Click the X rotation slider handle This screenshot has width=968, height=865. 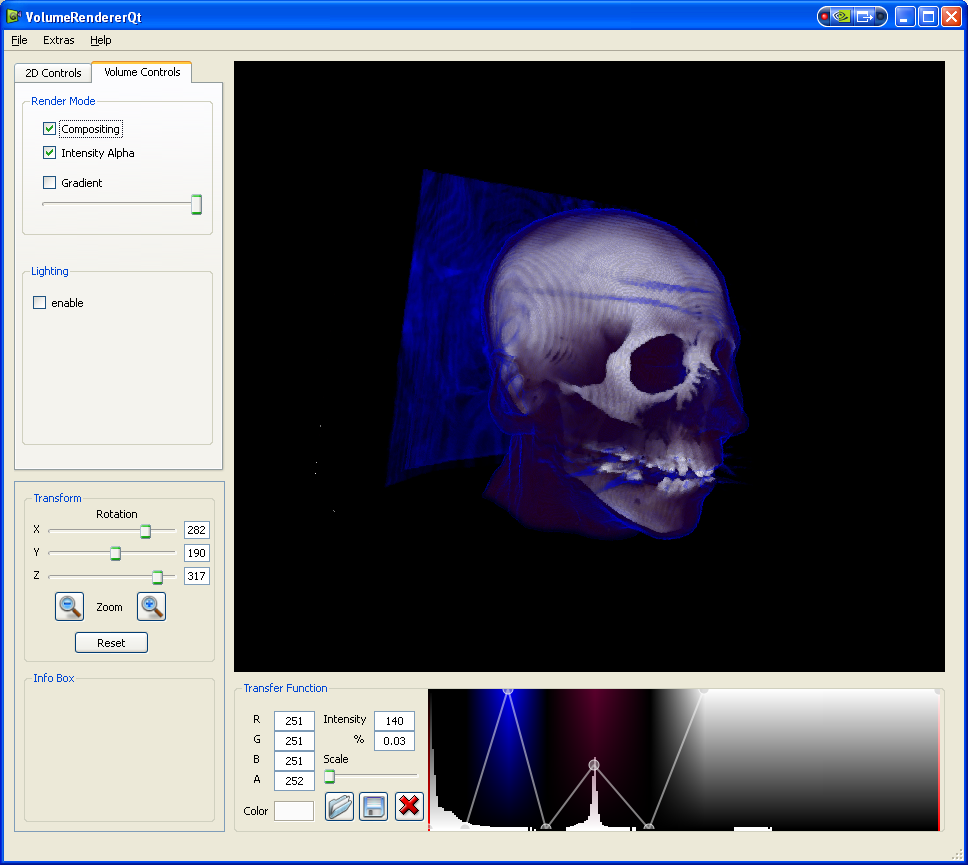[x=145, y=531]
